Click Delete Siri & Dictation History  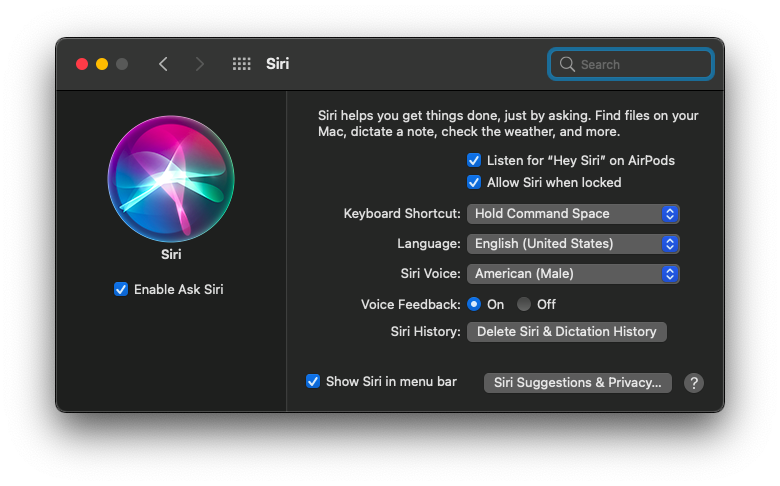(566, 331)
